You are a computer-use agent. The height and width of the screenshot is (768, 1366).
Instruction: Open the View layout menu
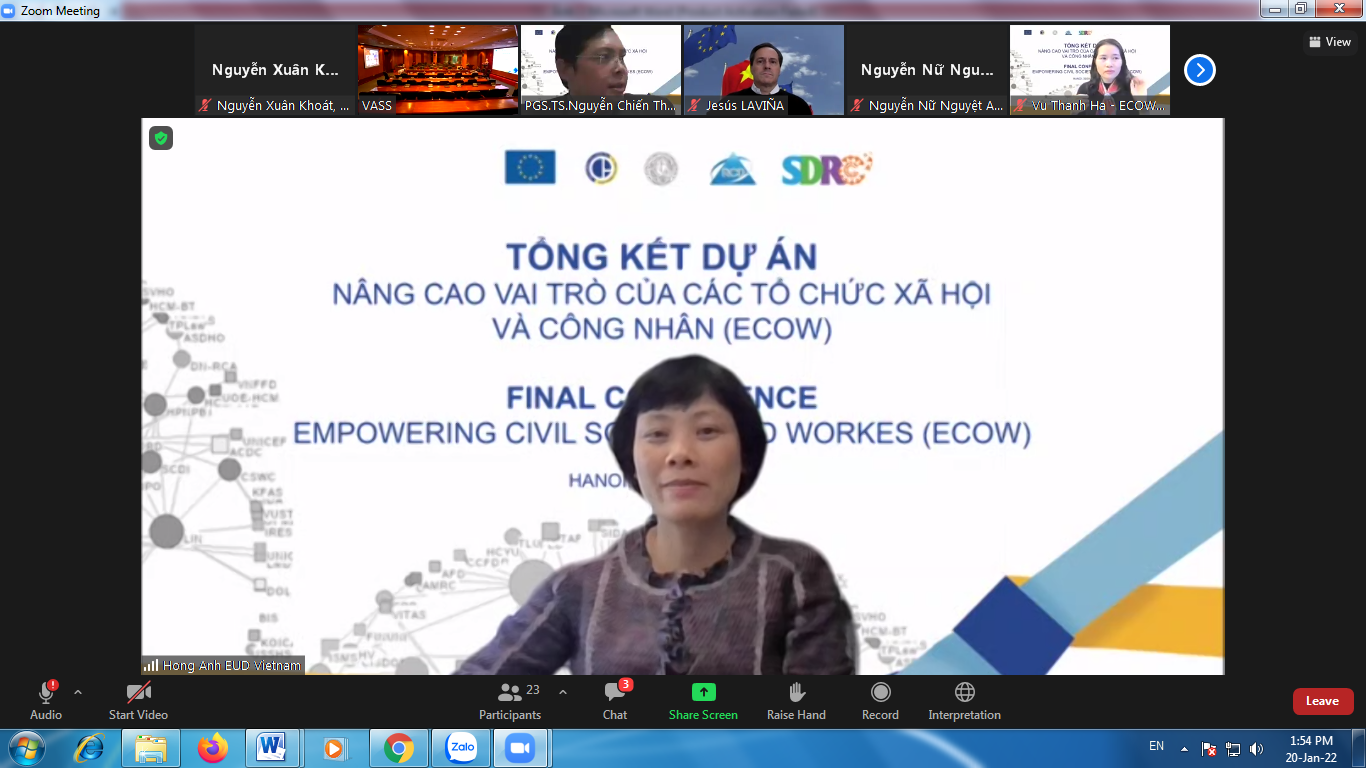[1330, 42]
